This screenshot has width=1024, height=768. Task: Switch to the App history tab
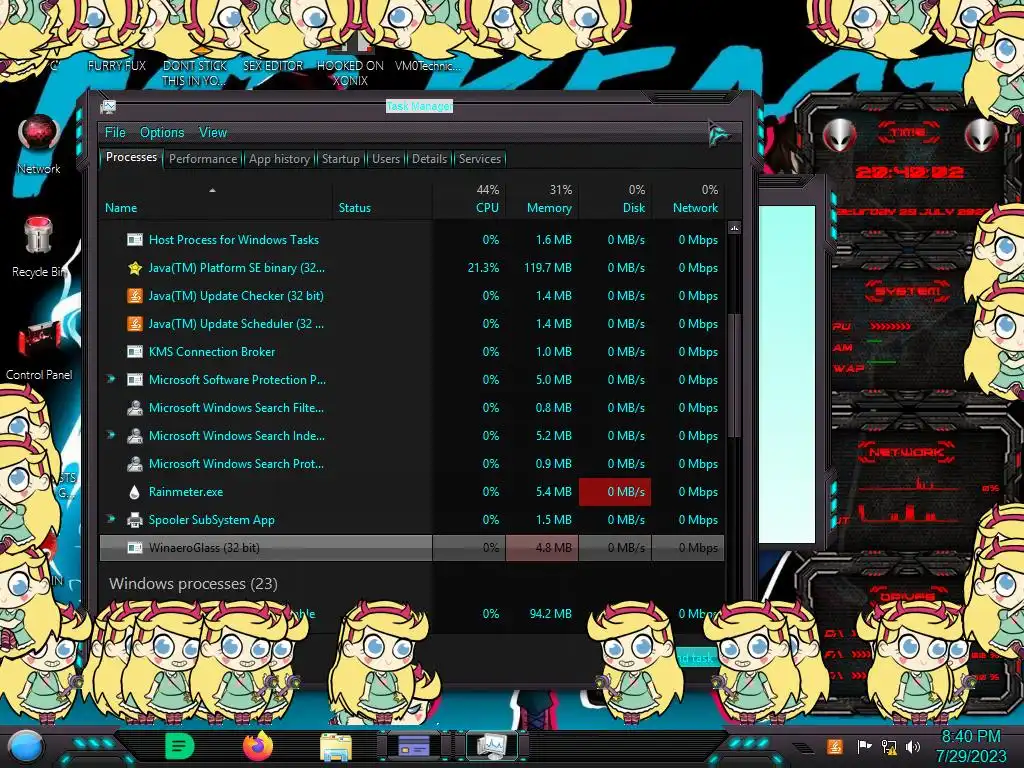coord(279,159)
